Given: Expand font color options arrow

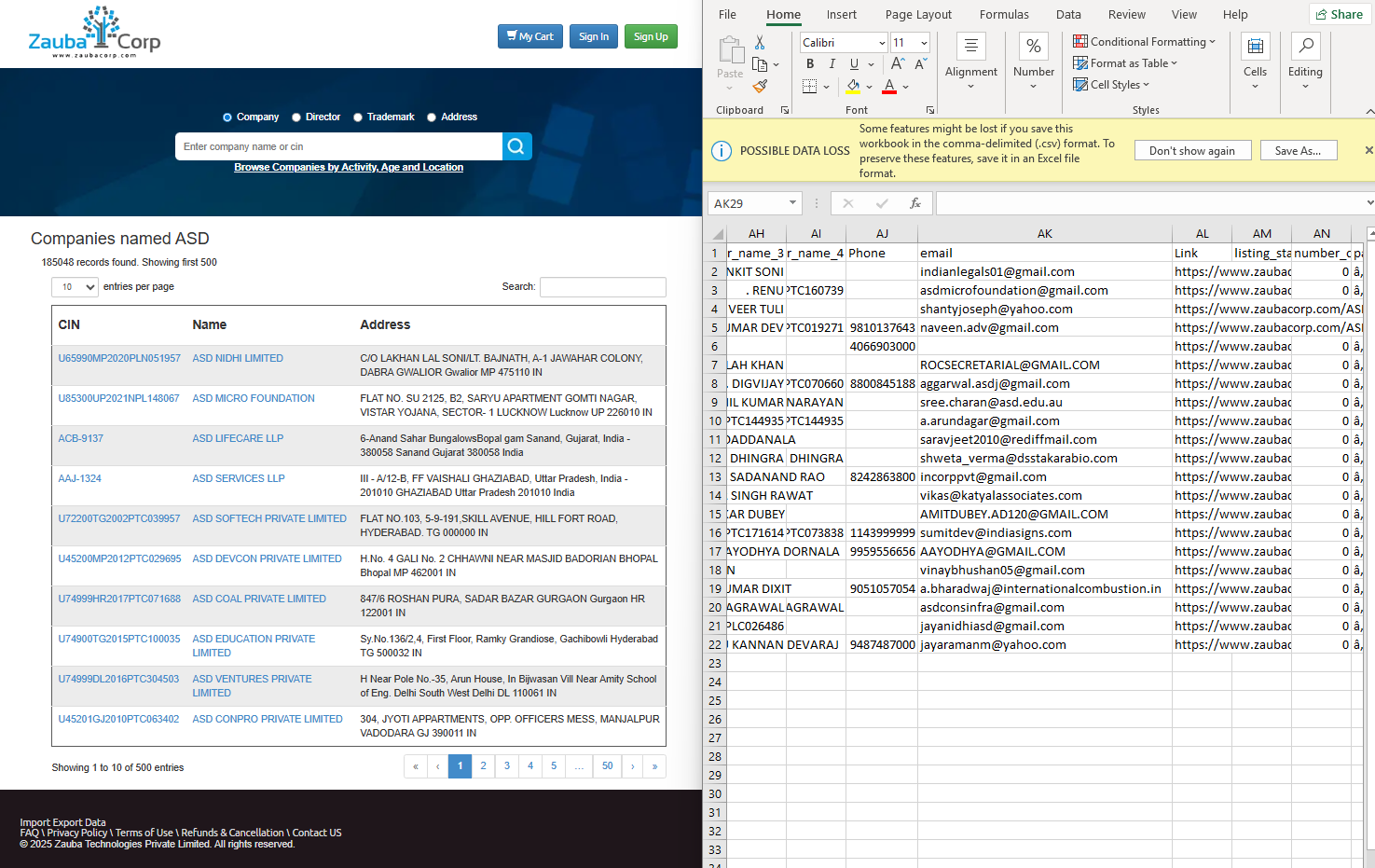Looking at the screenshot, I should (905, 87).
